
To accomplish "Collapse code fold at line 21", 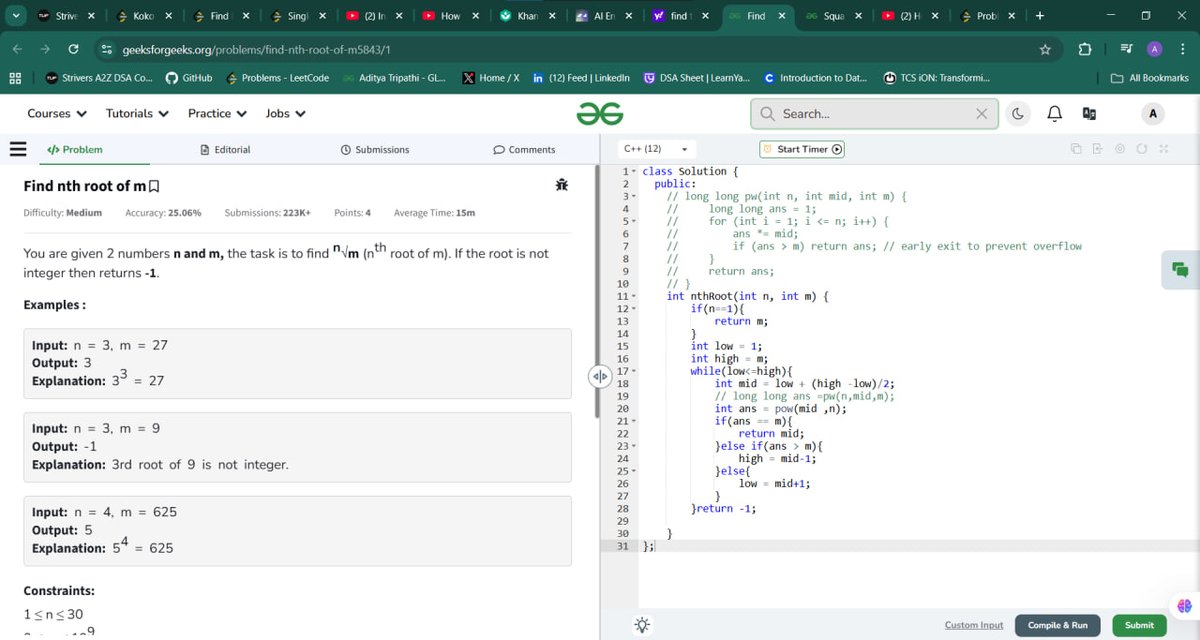I will (x=633, y=421).
